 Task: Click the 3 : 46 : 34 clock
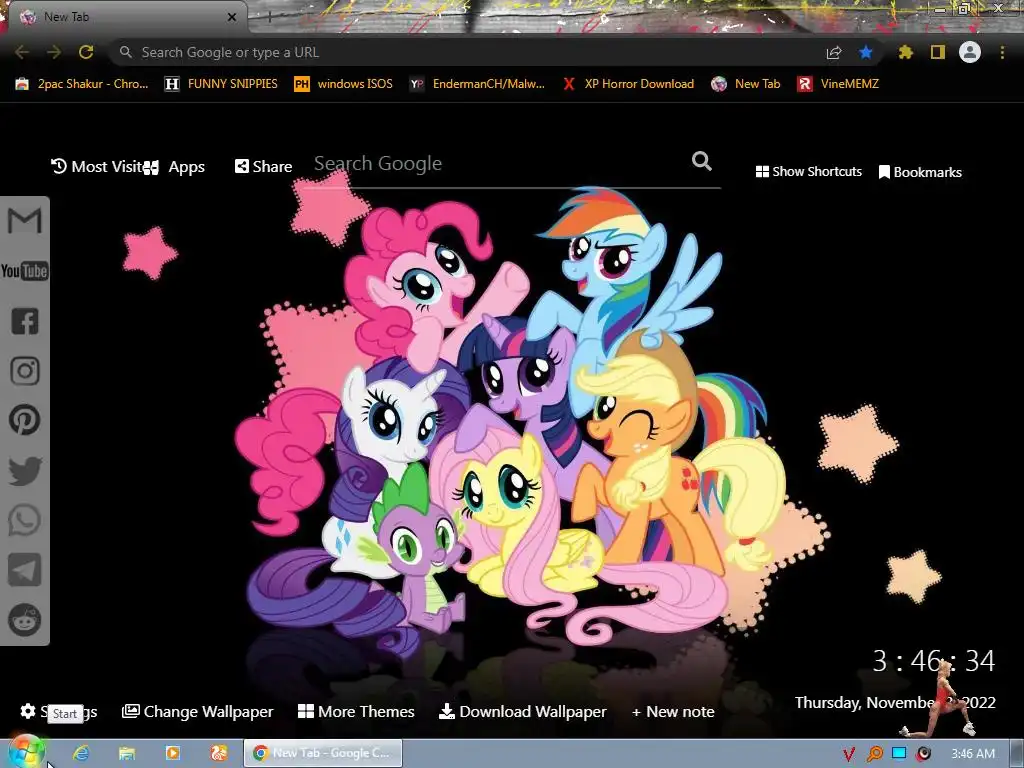933,661
